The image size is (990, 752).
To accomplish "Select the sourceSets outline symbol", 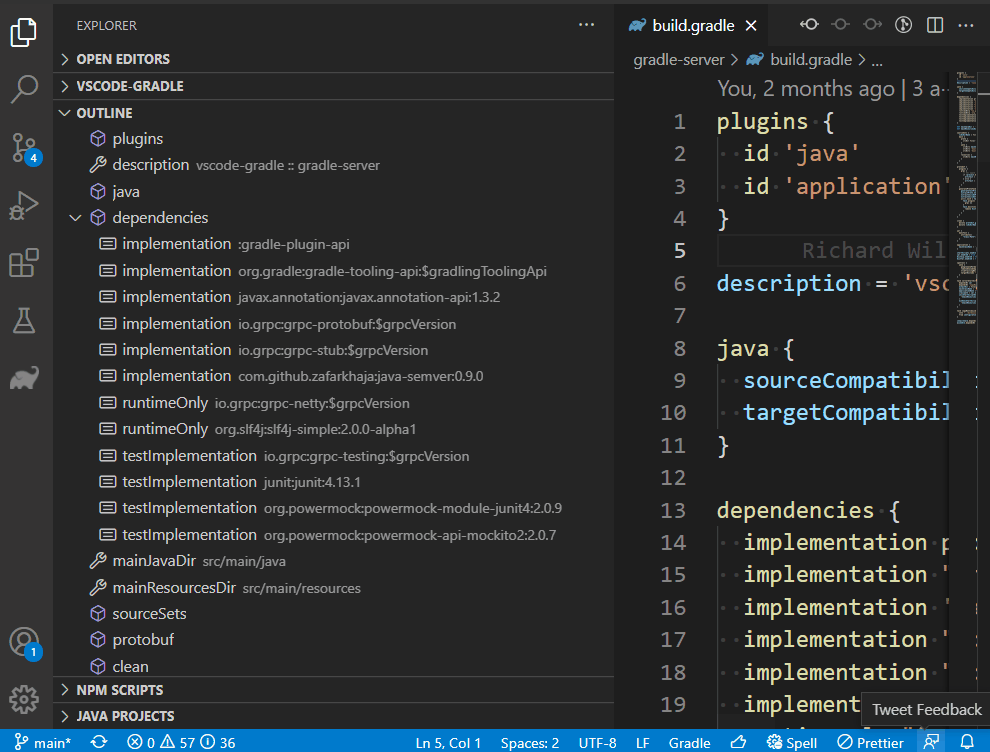I will click(x=333, y=614).
